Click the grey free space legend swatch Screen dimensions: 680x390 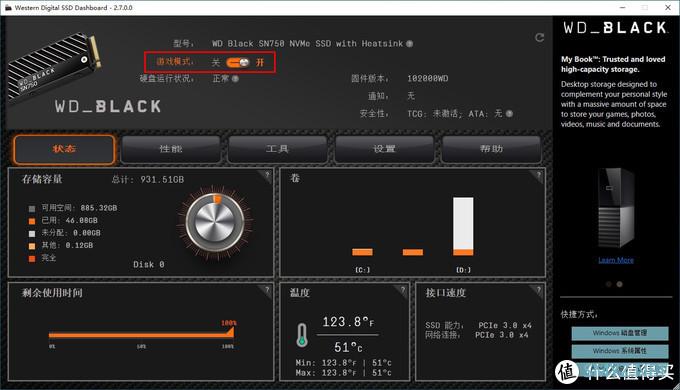[x=32, y=209]
